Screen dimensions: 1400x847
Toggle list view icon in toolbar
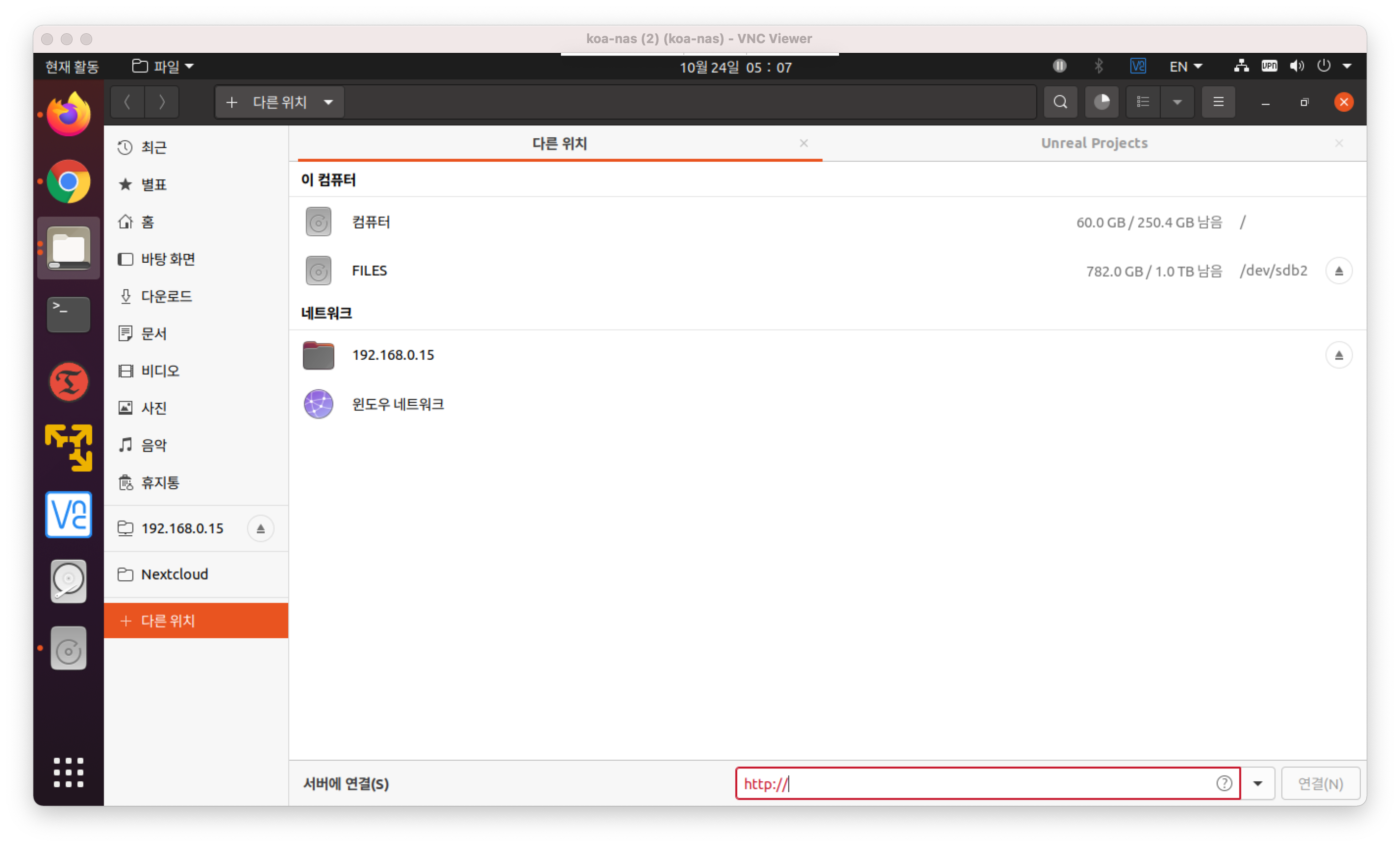coord(1143,102)
